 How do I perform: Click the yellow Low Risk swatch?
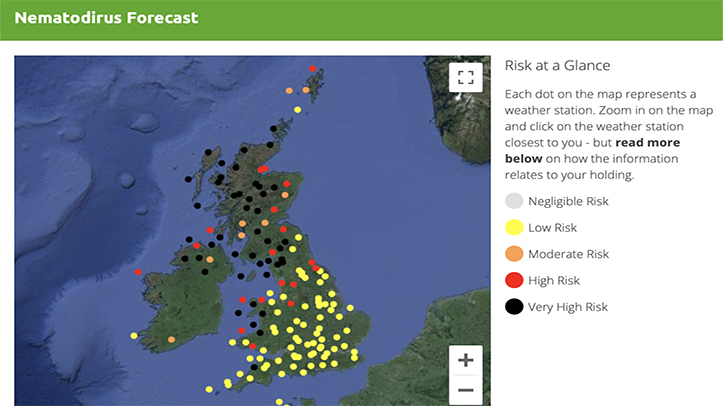[x=514, y=227]
